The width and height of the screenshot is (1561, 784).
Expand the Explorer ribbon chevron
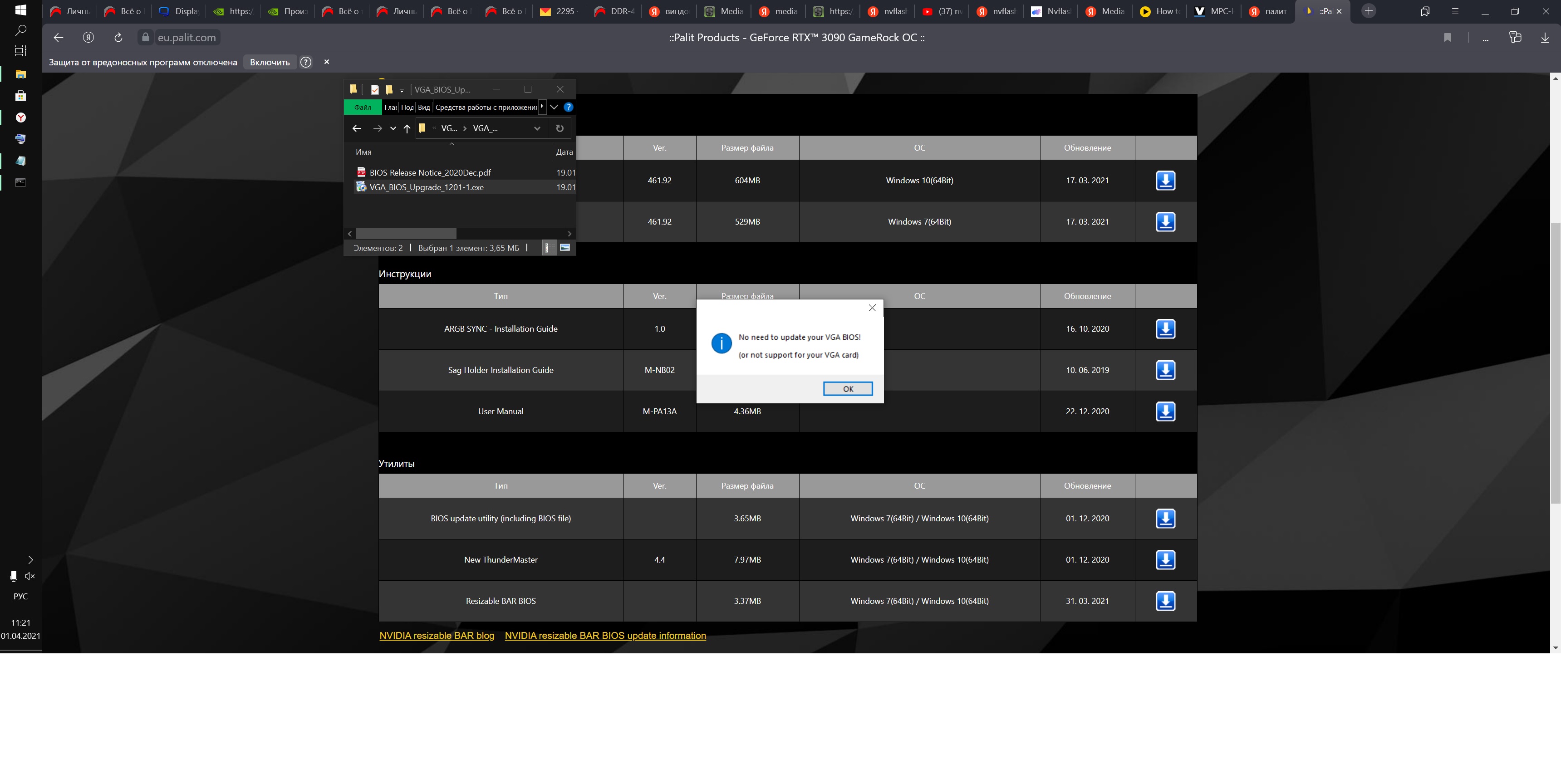554,107
